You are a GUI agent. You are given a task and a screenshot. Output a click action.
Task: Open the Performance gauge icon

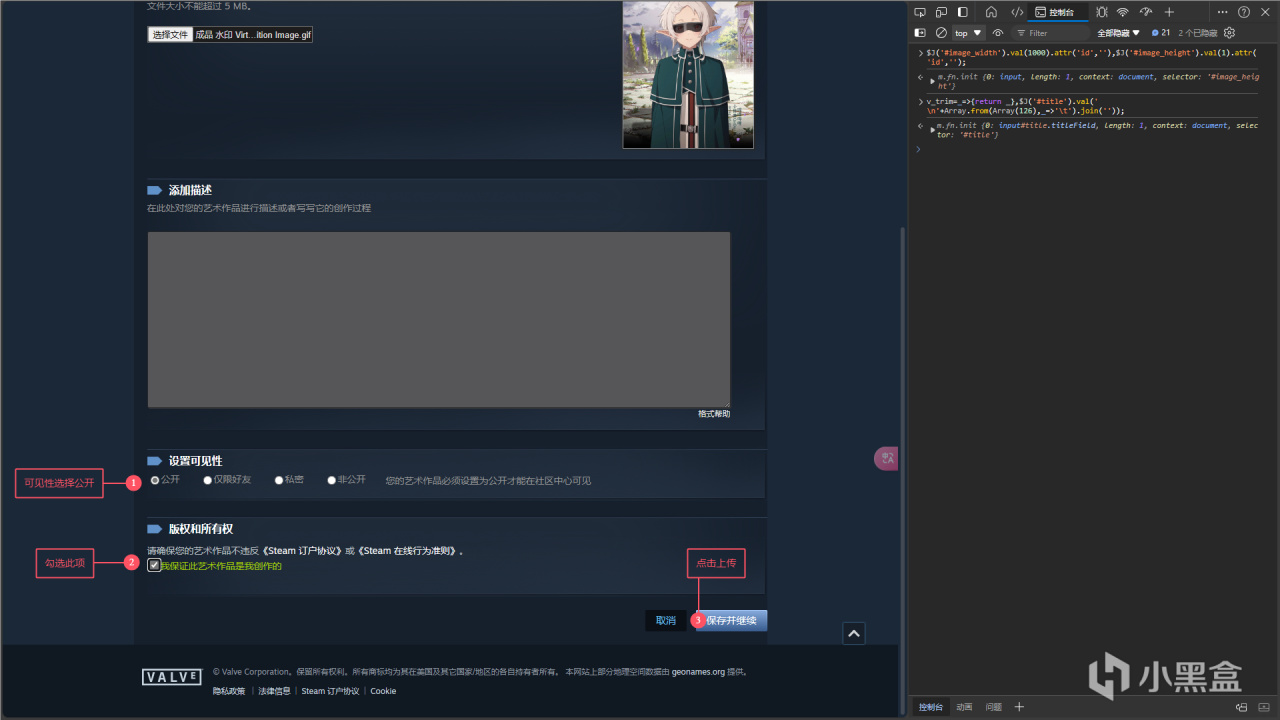click(x=1146, y=12)
